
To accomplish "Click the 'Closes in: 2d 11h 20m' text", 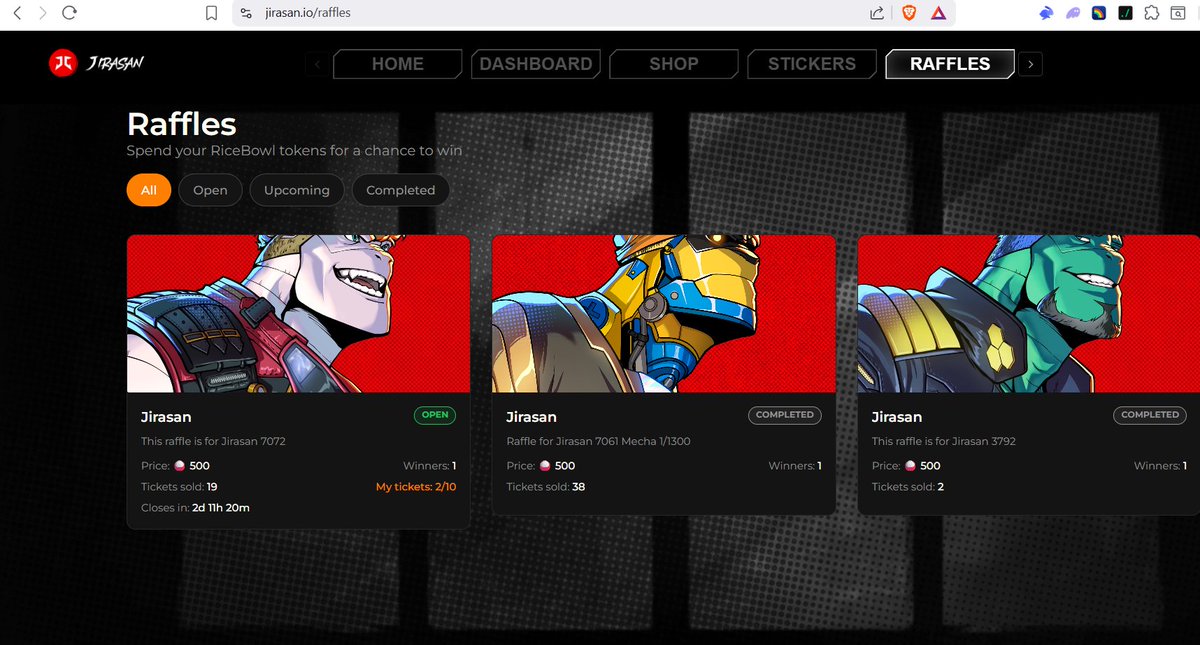I will pyautogui.click(x=195, y=508).
